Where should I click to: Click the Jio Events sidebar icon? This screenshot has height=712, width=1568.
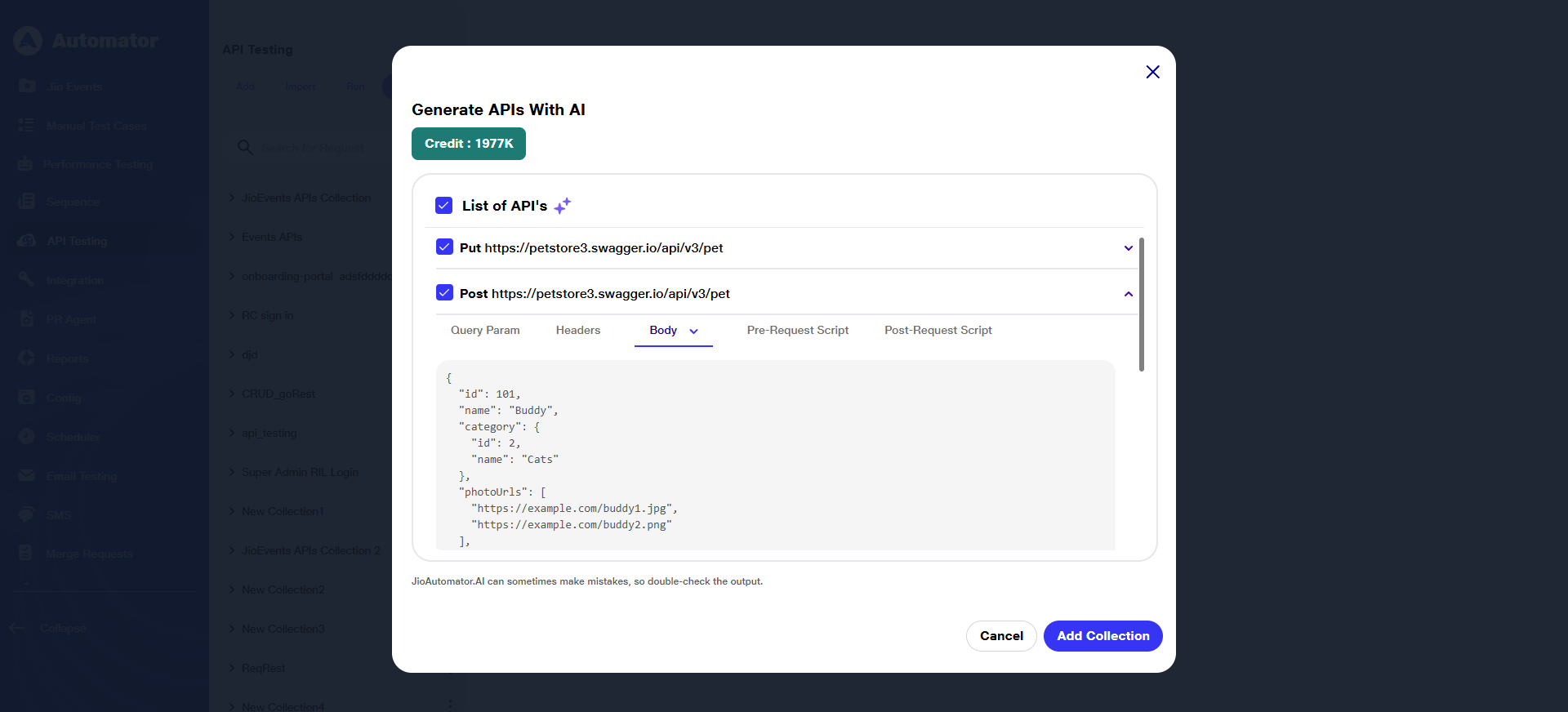click(27, 86)
